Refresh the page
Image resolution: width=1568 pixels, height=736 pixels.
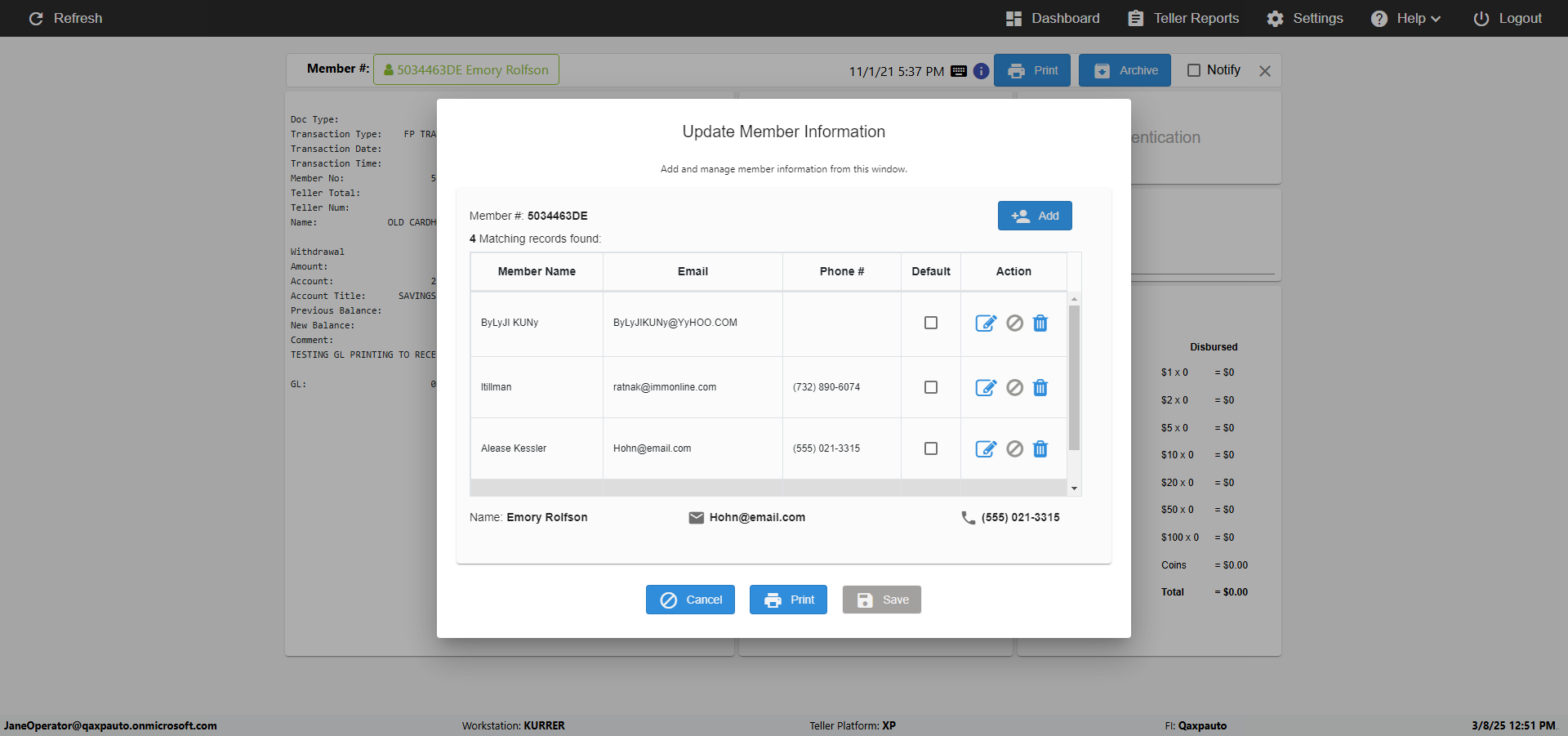pos(65,18)
